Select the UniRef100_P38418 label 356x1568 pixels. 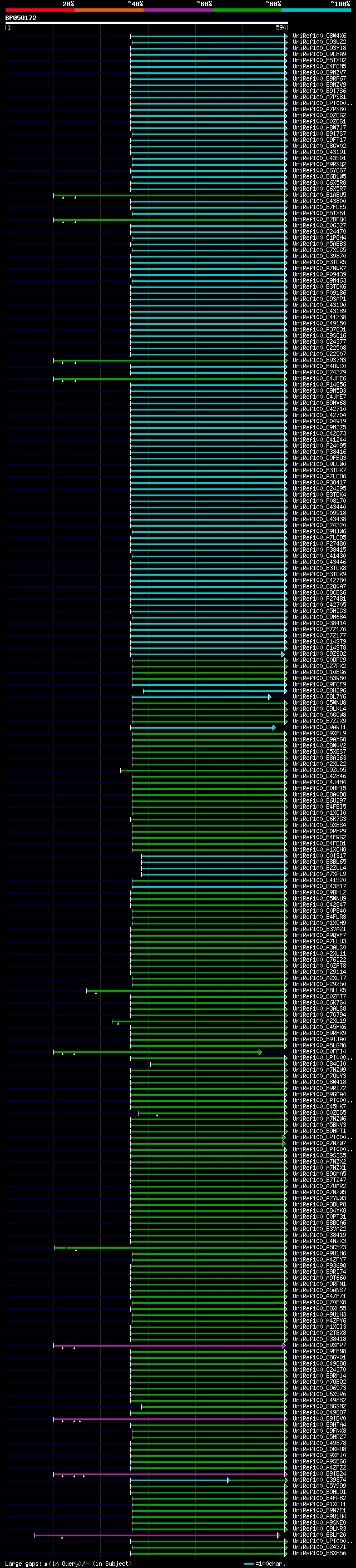(x=319, y=1339)
